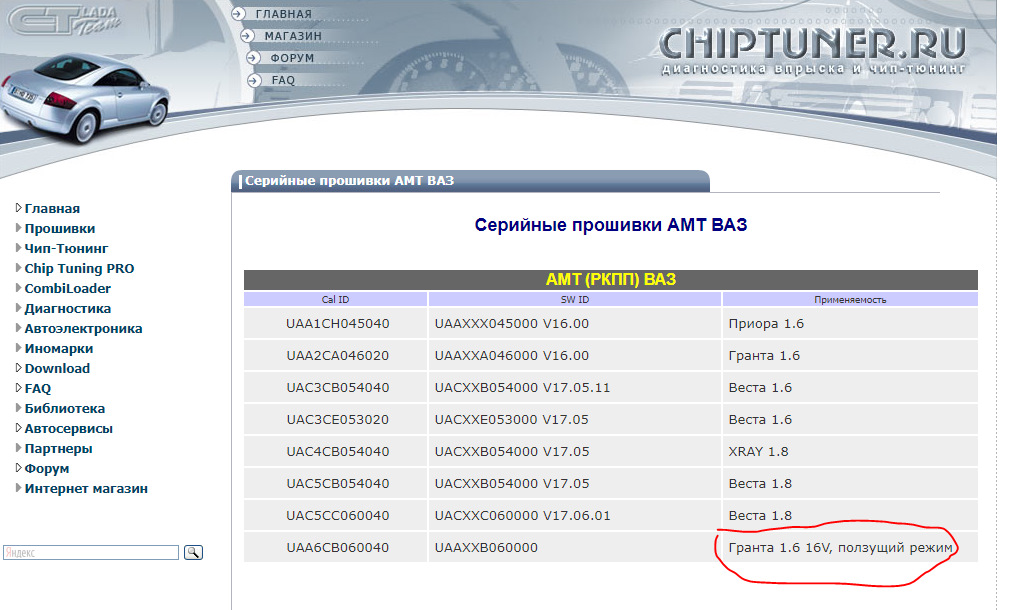Open Интернет магазин sidebar link
Viewport: 1022px width, 610px height.
point(86,488)
